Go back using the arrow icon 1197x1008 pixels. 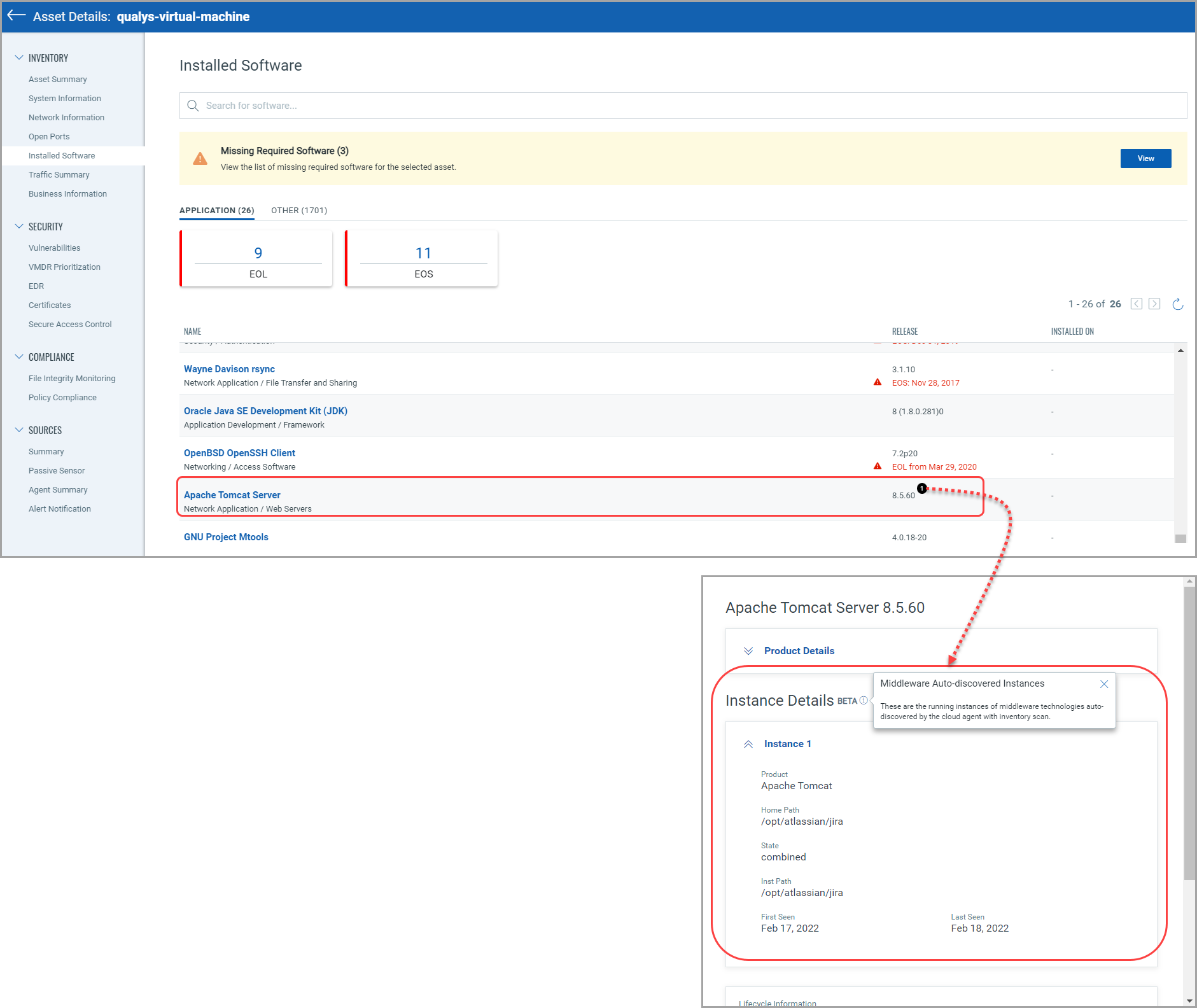tap(16, 15)
